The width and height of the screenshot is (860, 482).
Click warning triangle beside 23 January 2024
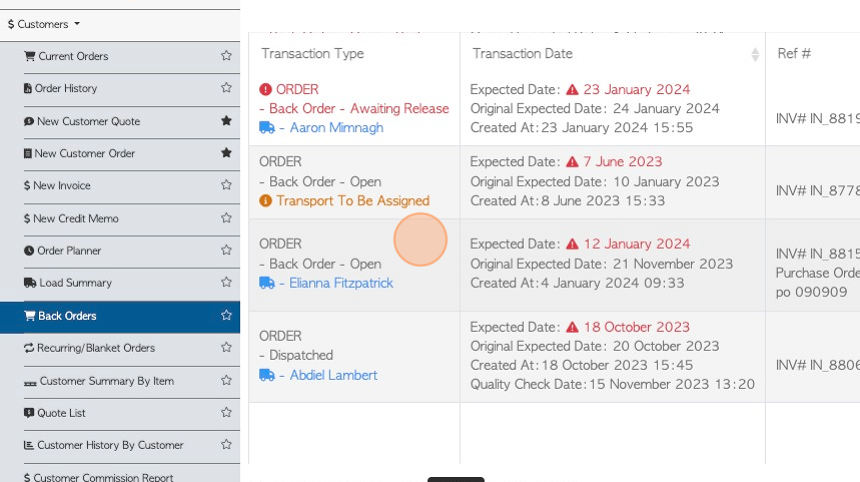[572, 89]
